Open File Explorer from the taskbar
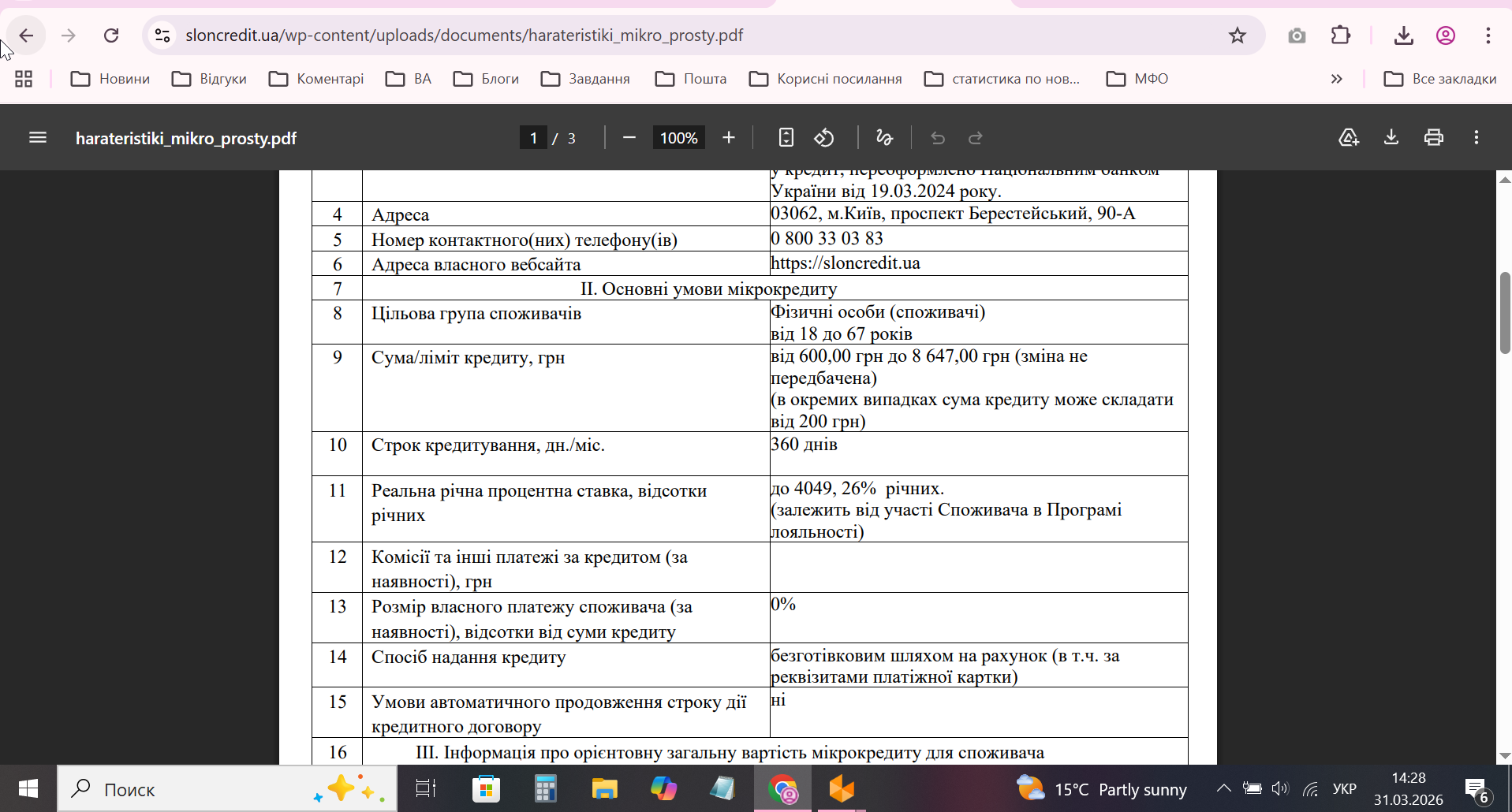1512x812 pixels. click(605, 788)
